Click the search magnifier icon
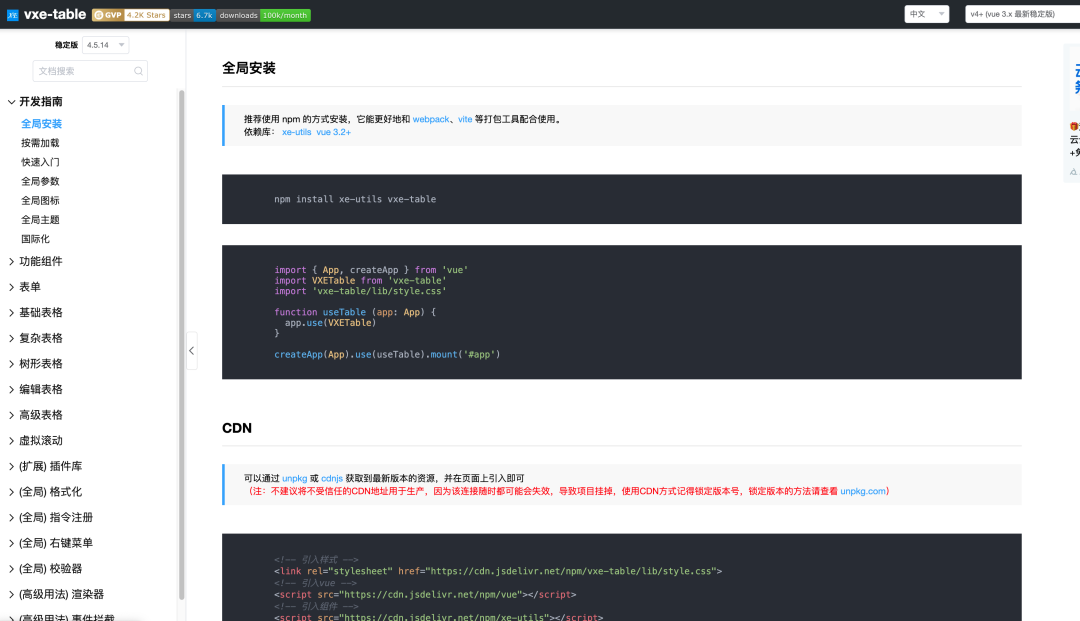The image size is (1080, 621). pyautogui.click(x=138, y=71)
